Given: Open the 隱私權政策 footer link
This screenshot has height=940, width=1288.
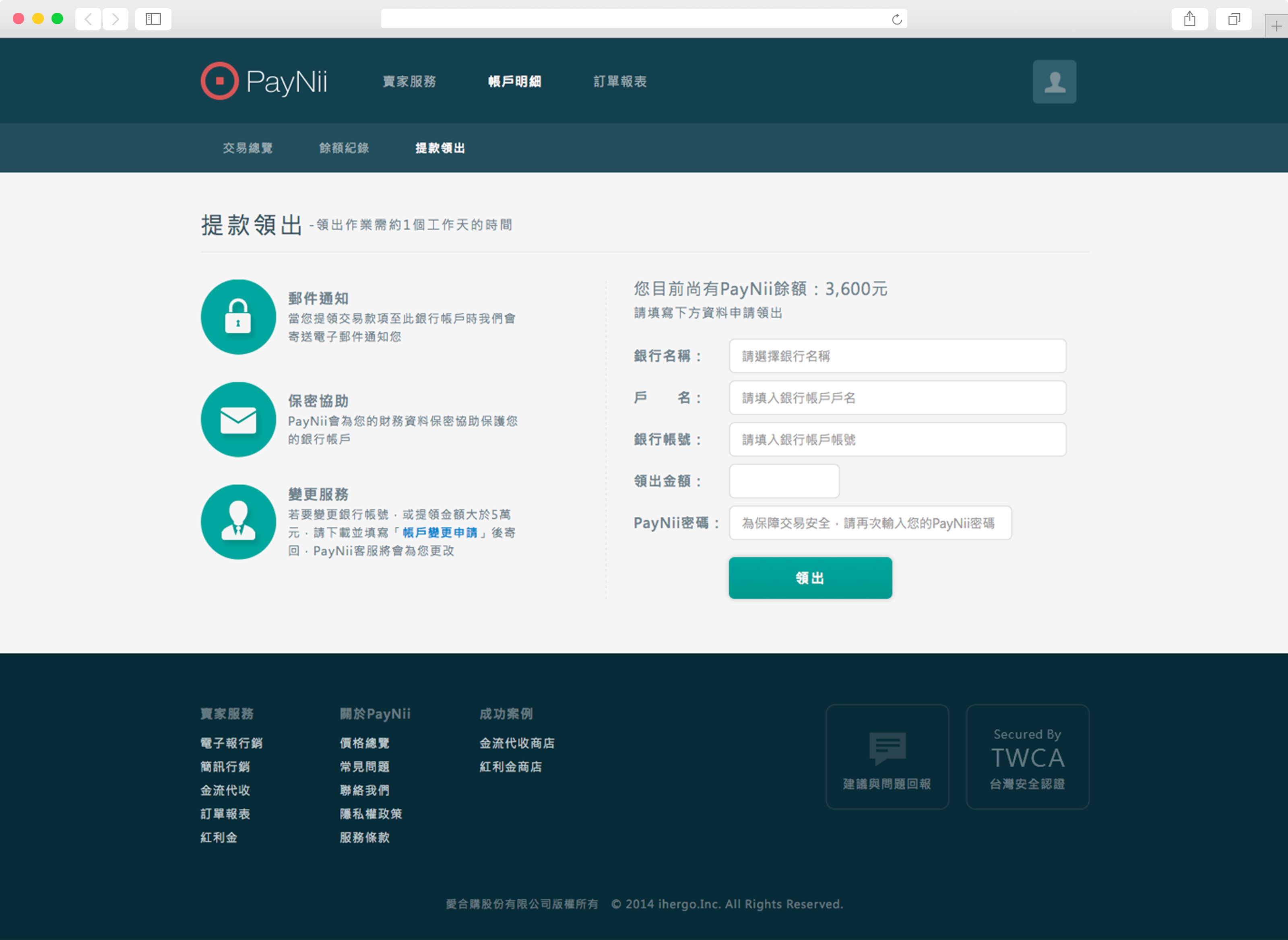Looking at the screenshot, I should [x=371, y=814].
